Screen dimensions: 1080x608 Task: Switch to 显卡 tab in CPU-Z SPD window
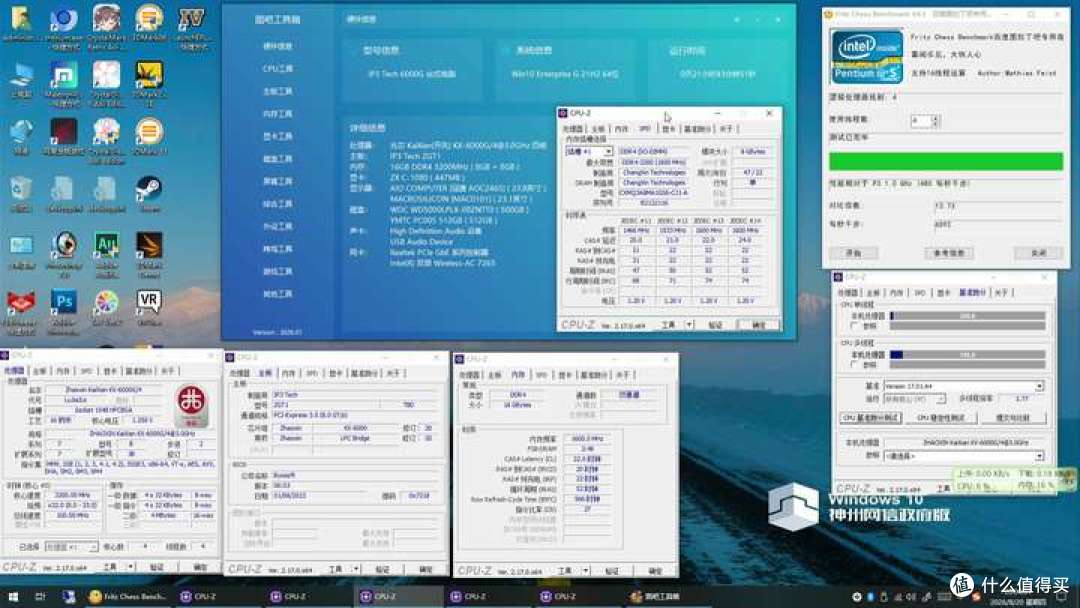(x=668, y=129)
